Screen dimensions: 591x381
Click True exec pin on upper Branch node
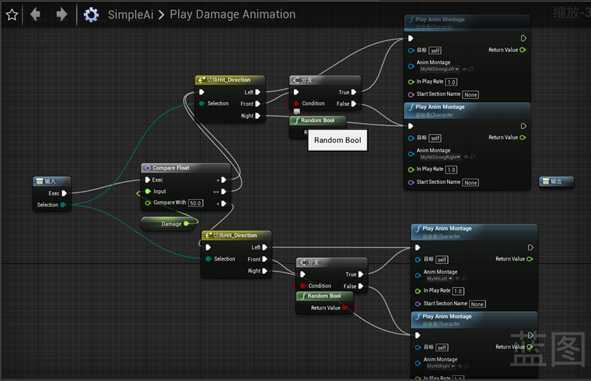coord(354,92)
